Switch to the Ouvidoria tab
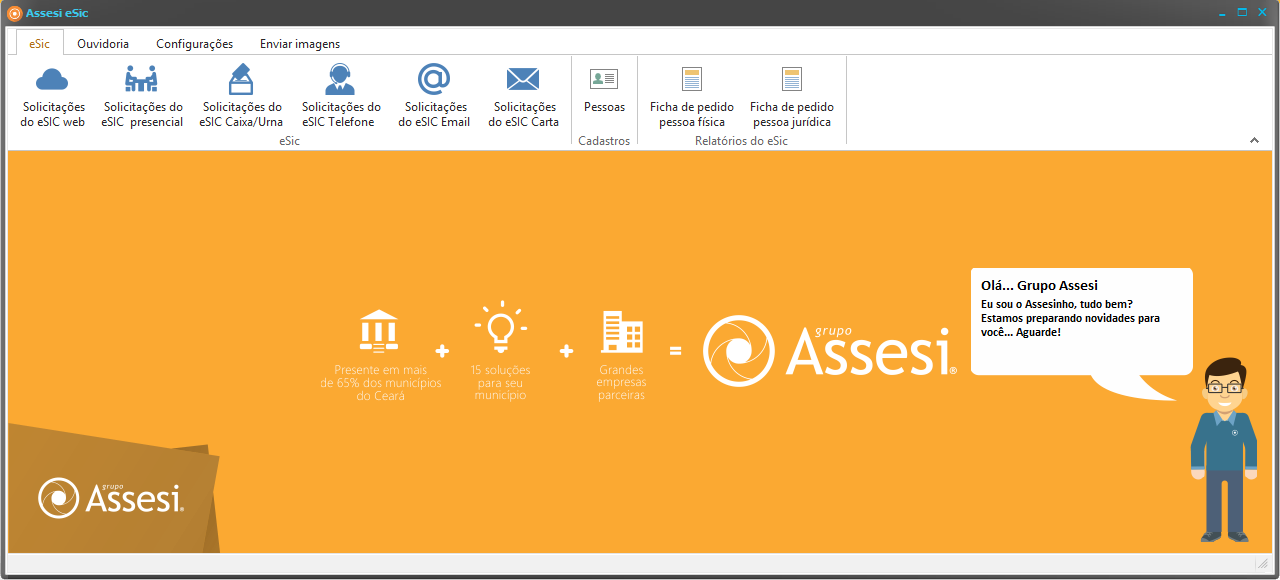The image size is (1280, 580). [x=103, y=44]
